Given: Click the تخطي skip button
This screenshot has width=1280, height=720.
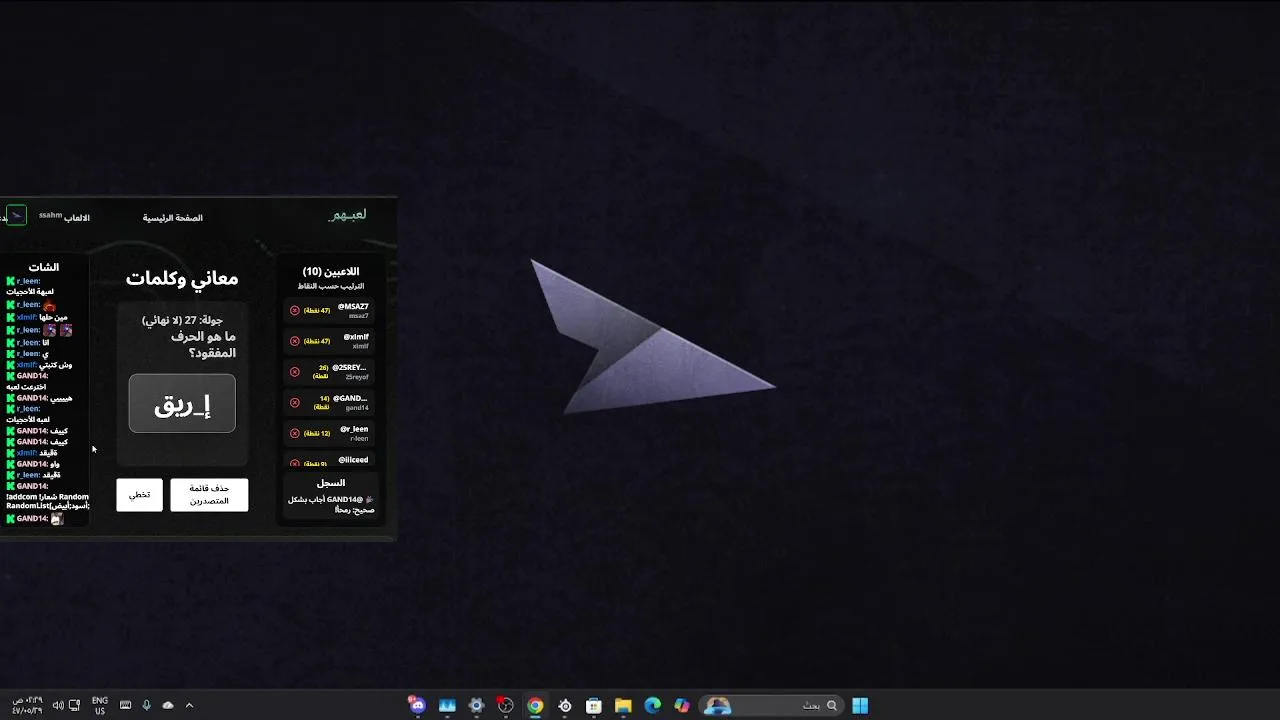Looking at the screenshot, I should coord(139,495).
